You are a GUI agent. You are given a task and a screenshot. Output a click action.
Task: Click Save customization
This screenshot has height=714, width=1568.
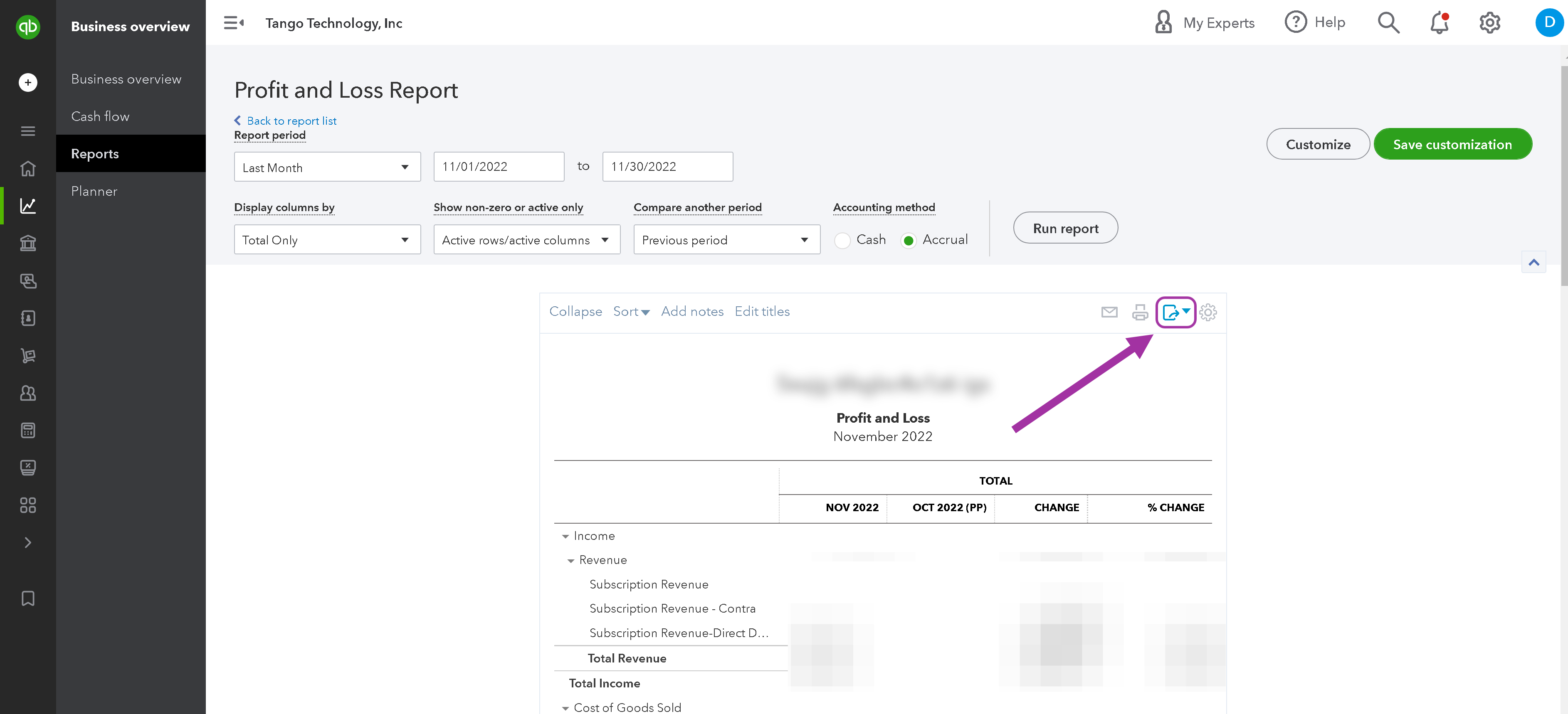pyautogui.click(x=1452, y=143)
